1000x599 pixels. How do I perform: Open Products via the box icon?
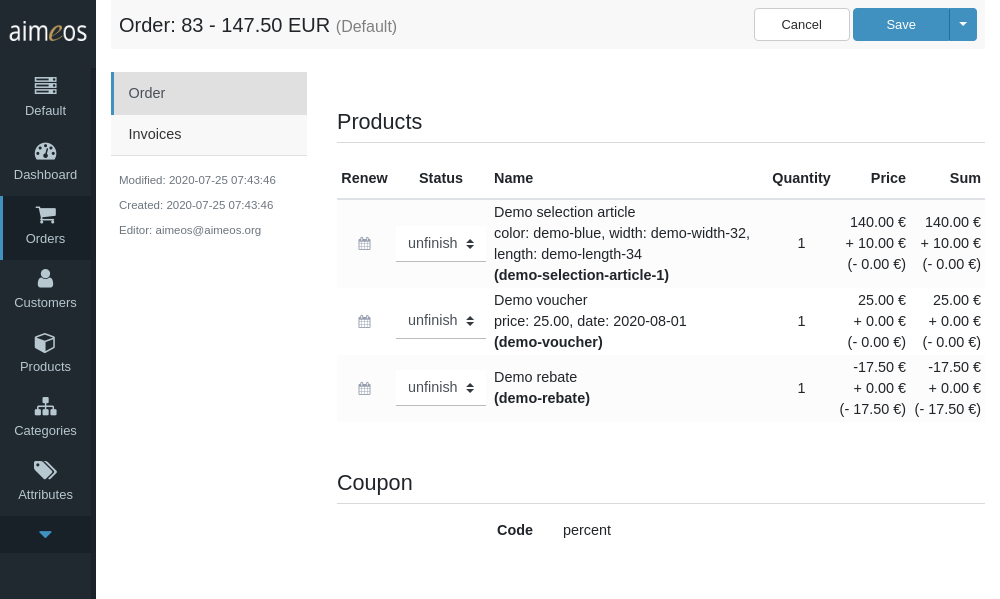coord(45,343)
